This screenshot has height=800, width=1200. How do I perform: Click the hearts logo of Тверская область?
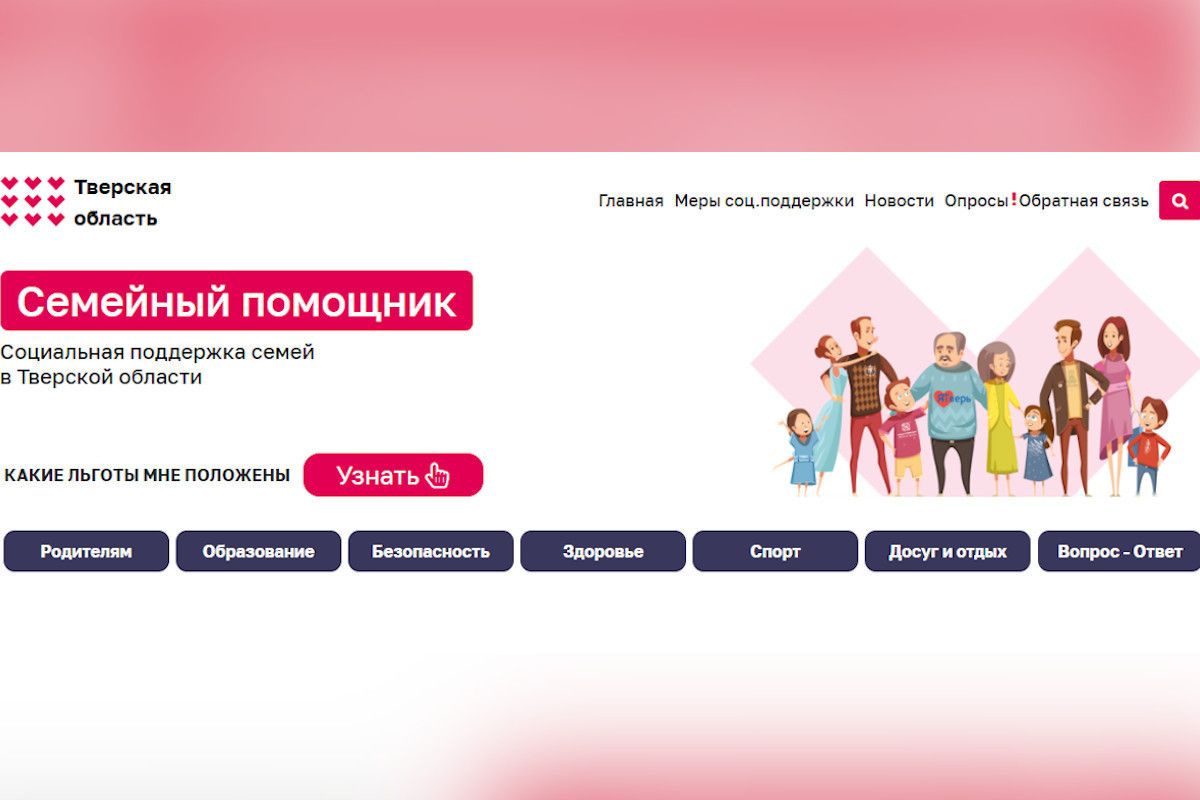tap(33, 201)
